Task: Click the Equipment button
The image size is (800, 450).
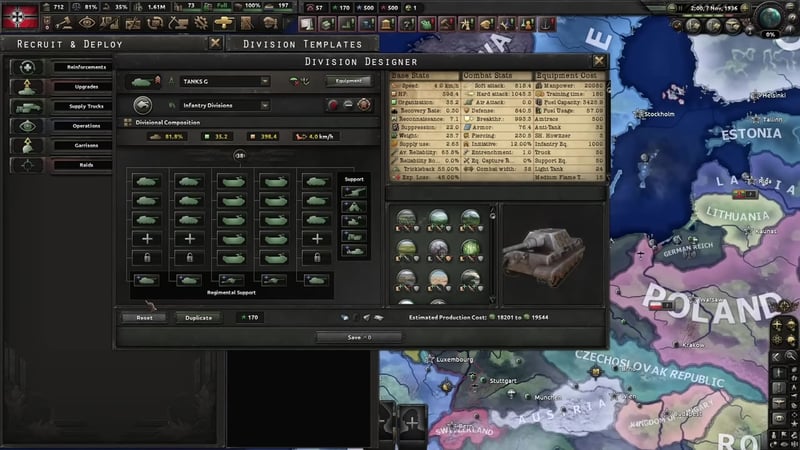Action: pos(349,81)
